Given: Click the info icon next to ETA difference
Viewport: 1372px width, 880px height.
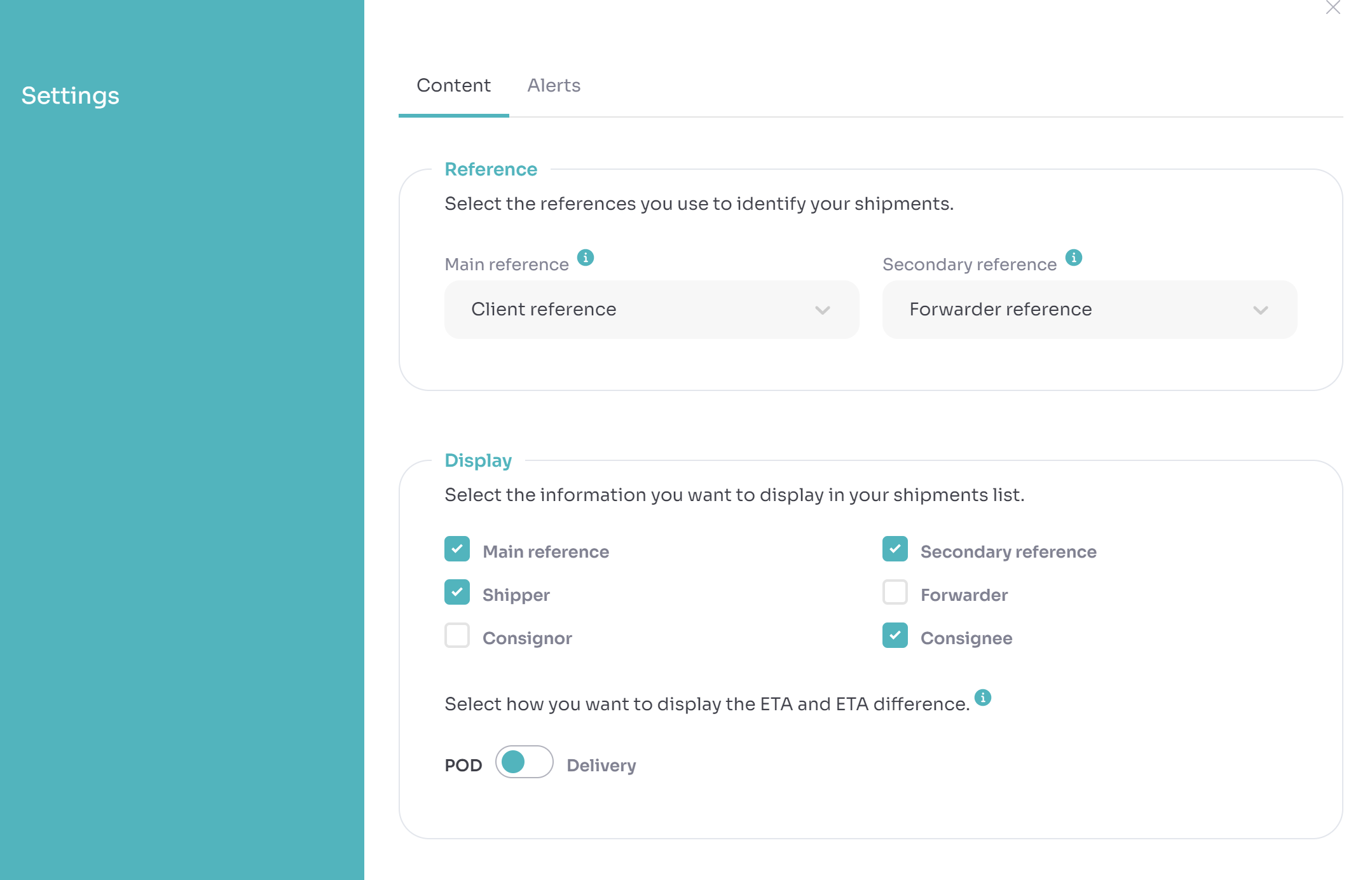Looking at the screenshot, I should pyautogui.click(x=982, y=698).
